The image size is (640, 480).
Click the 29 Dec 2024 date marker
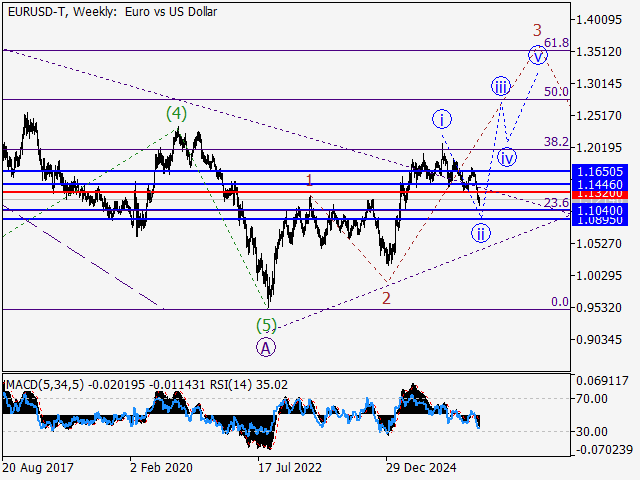pyautogui.click(x=421, y=467)
